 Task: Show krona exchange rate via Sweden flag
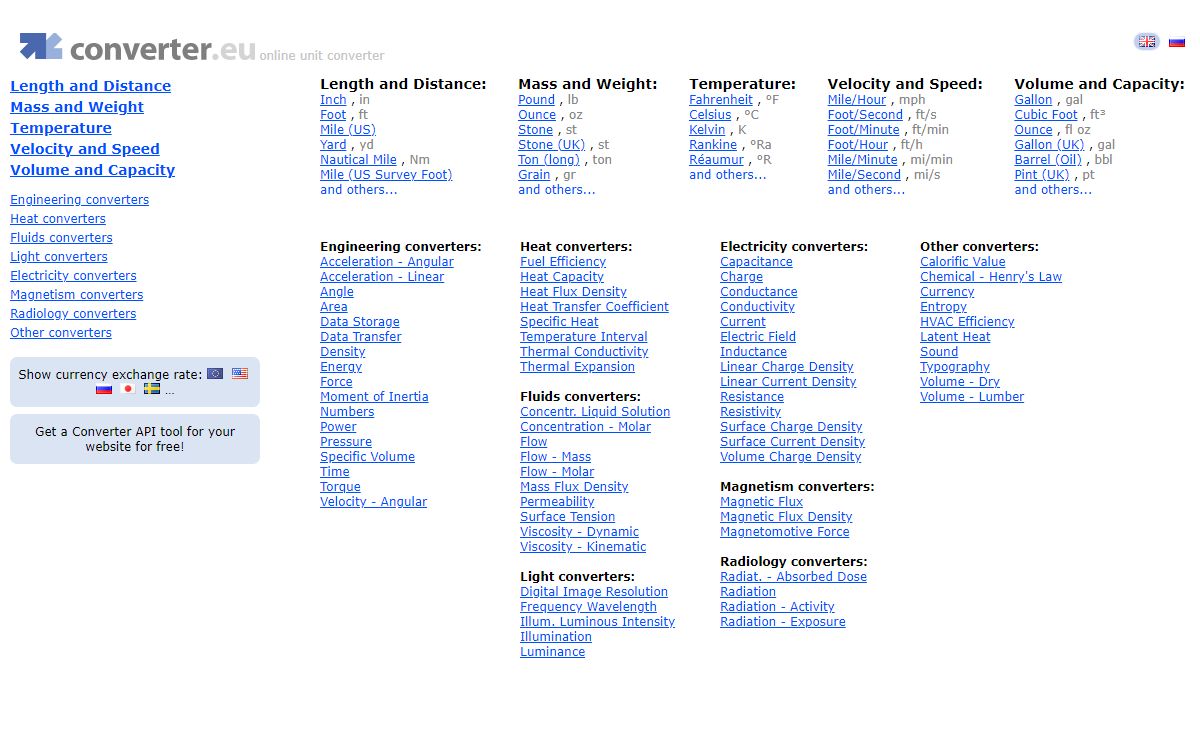[x=152, y=389]
